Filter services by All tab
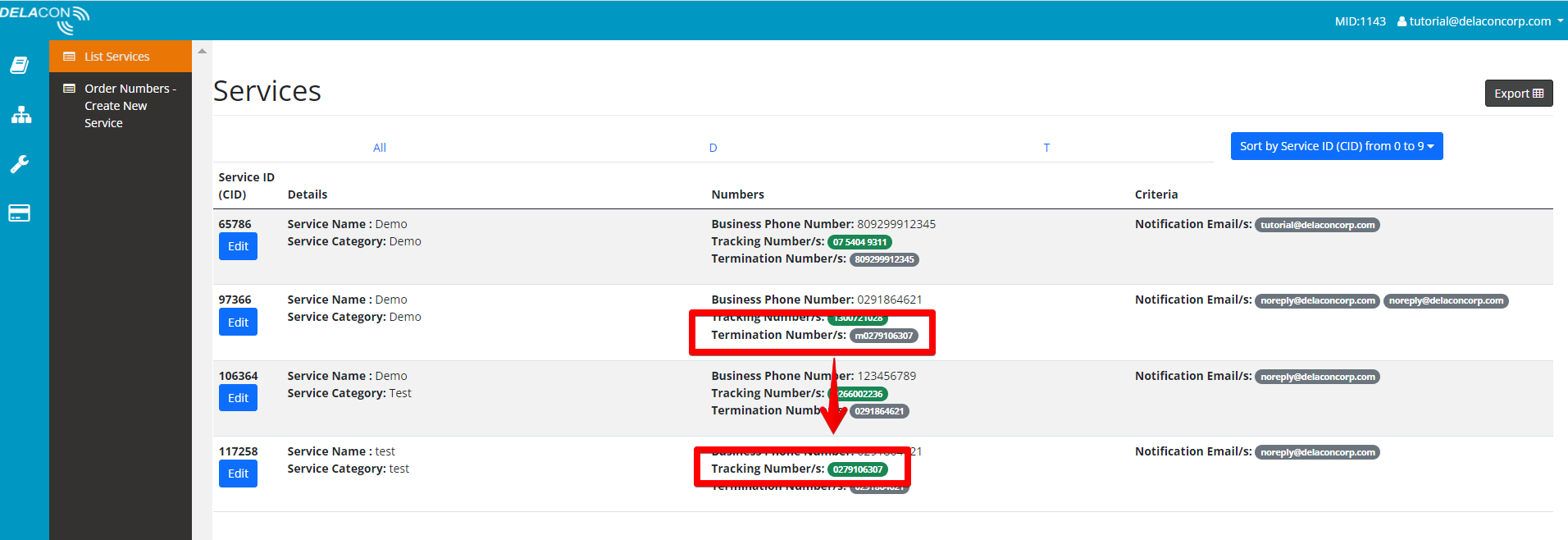 click(x=380, y=148)
